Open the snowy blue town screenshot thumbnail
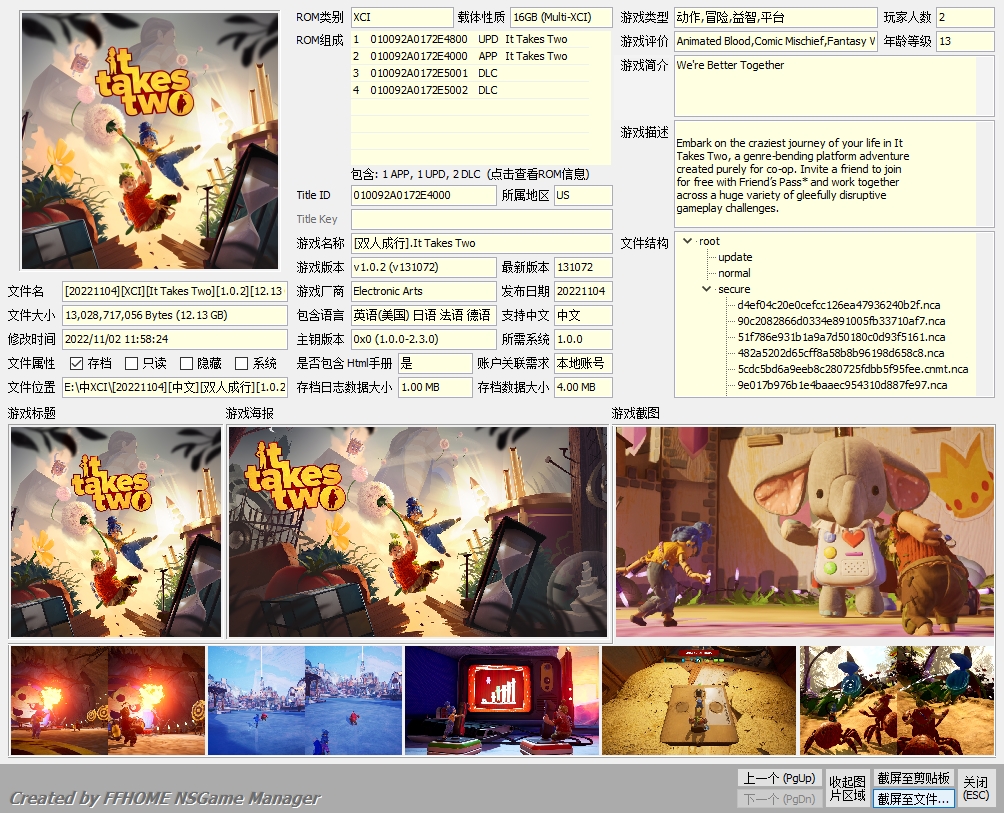Screen dimensions: 1004x813 click(305, 700)
